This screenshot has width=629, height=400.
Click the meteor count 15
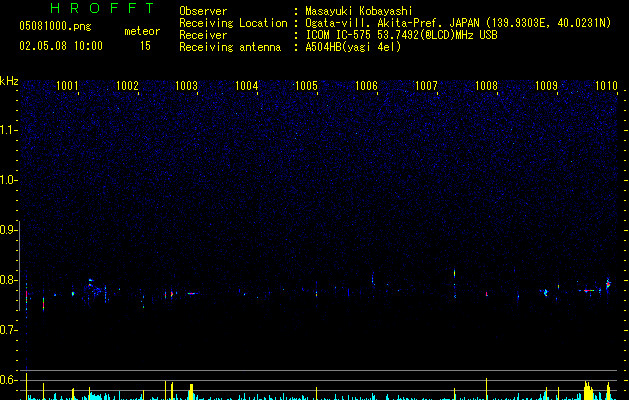pos(145,46)
